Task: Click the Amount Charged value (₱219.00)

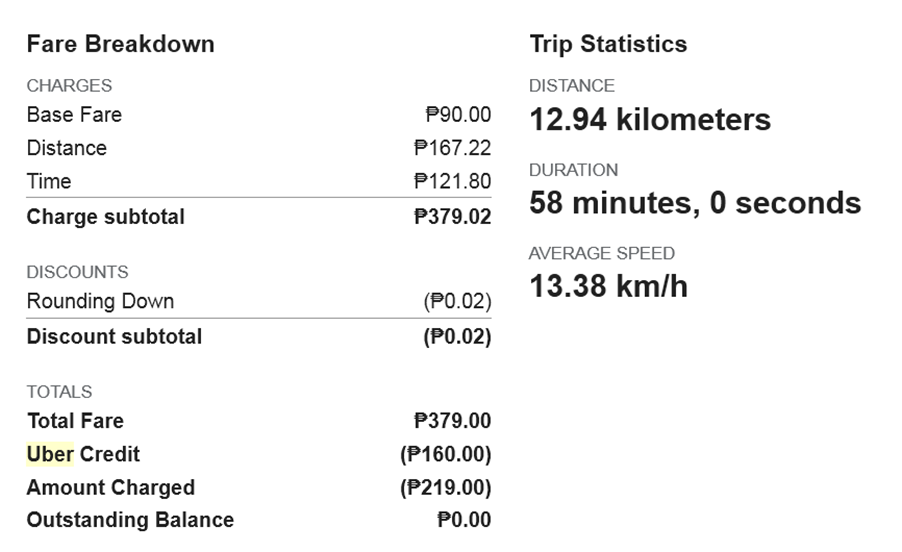Action: (x=446, y=488)
